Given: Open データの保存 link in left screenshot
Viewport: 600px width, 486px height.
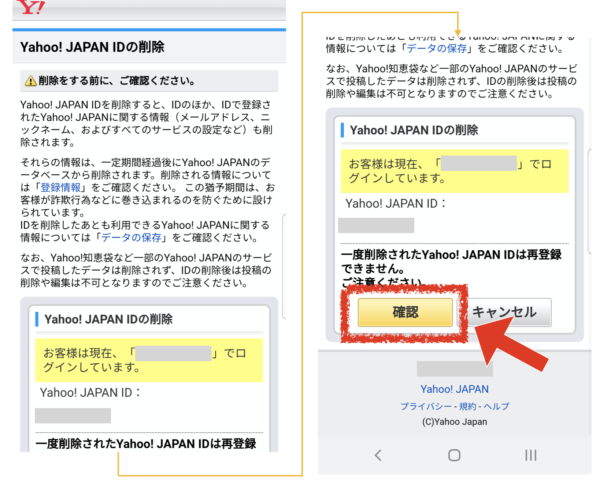Looking at the screenshot, I should coord(131,238).
